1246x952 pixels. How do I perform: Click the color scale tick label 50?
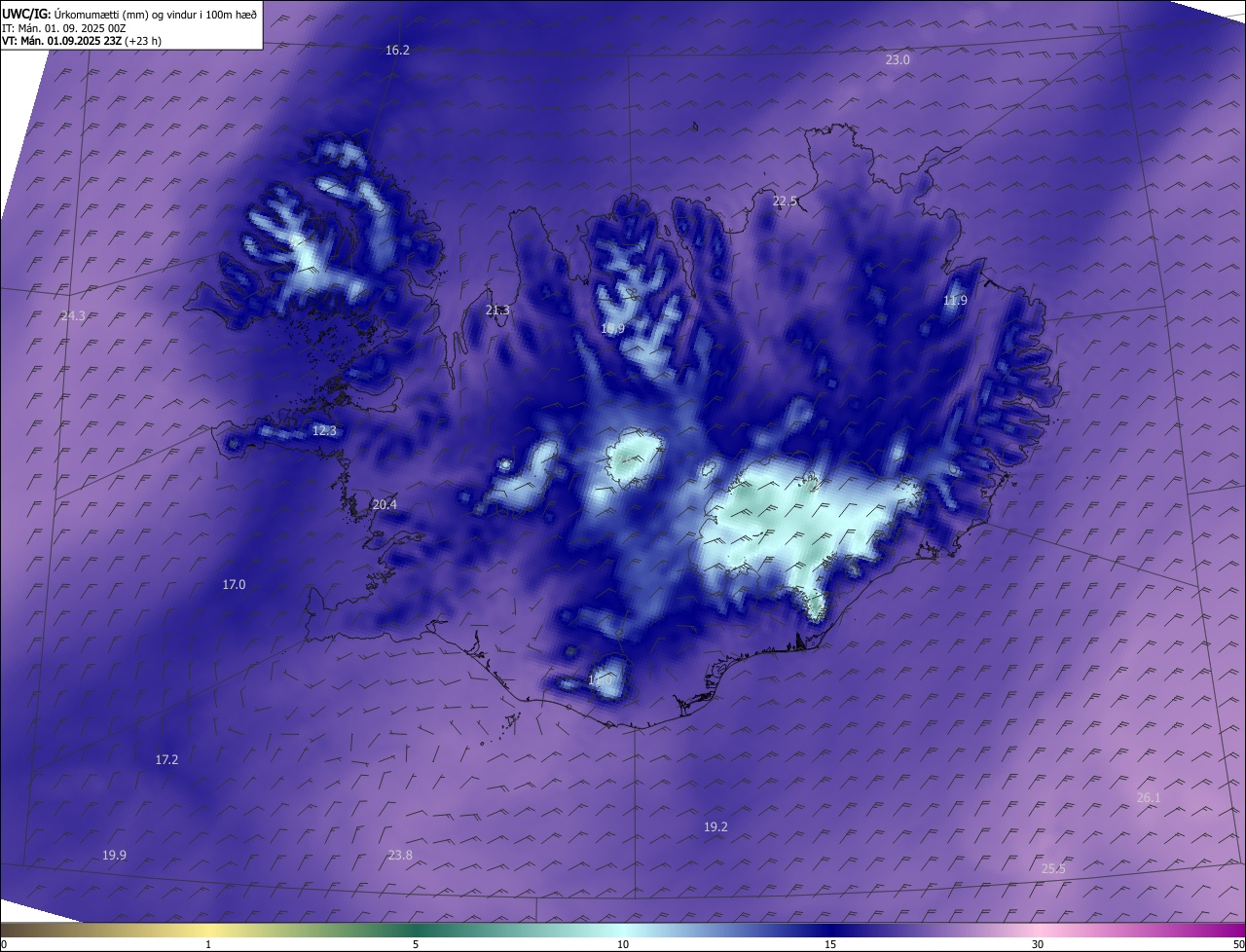(x=1238, y=944)
